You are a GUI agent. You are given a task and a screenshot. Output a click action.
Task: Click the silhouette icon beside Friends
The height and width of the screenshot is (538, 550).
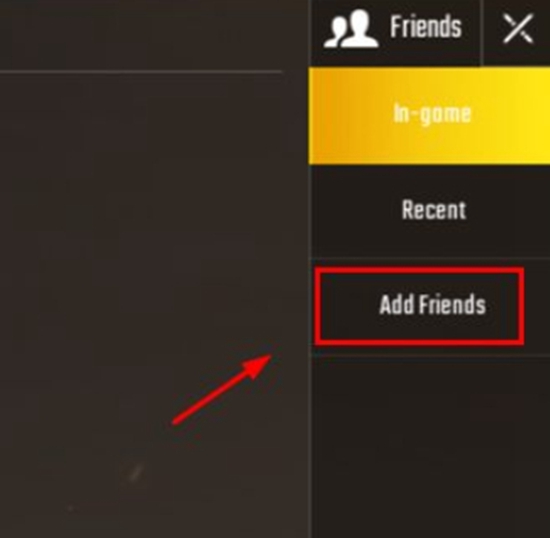pos(351,28)
